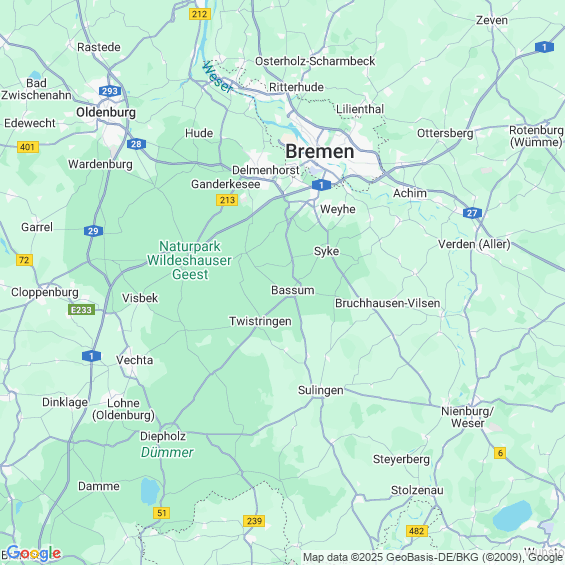Screen dimensions: 565x565
Task: Click the route 482 yellow shield
Action: 417,531
